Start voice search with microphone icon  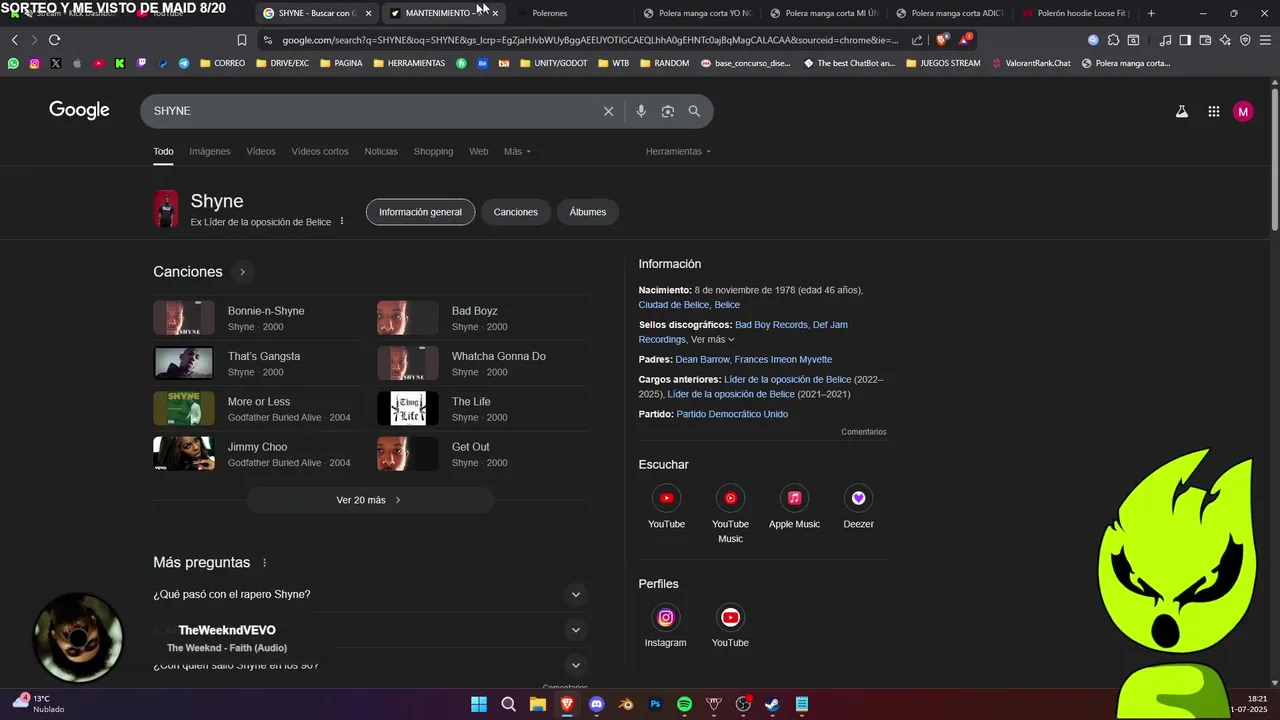[x=641, y=111]
